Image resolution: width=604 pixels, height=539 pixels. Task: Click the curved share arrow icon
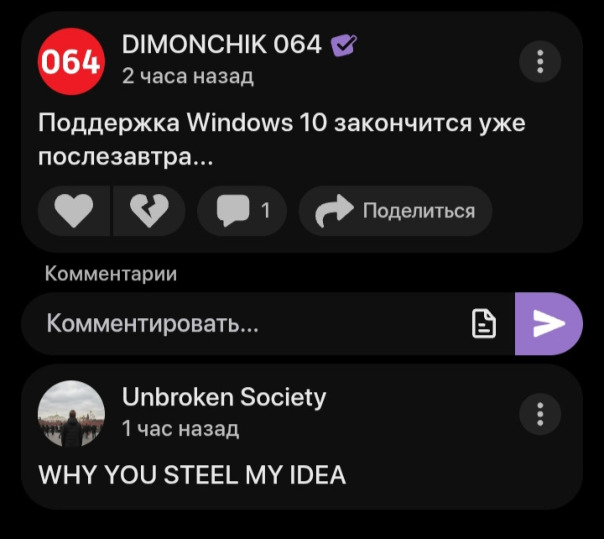(334, 211)
